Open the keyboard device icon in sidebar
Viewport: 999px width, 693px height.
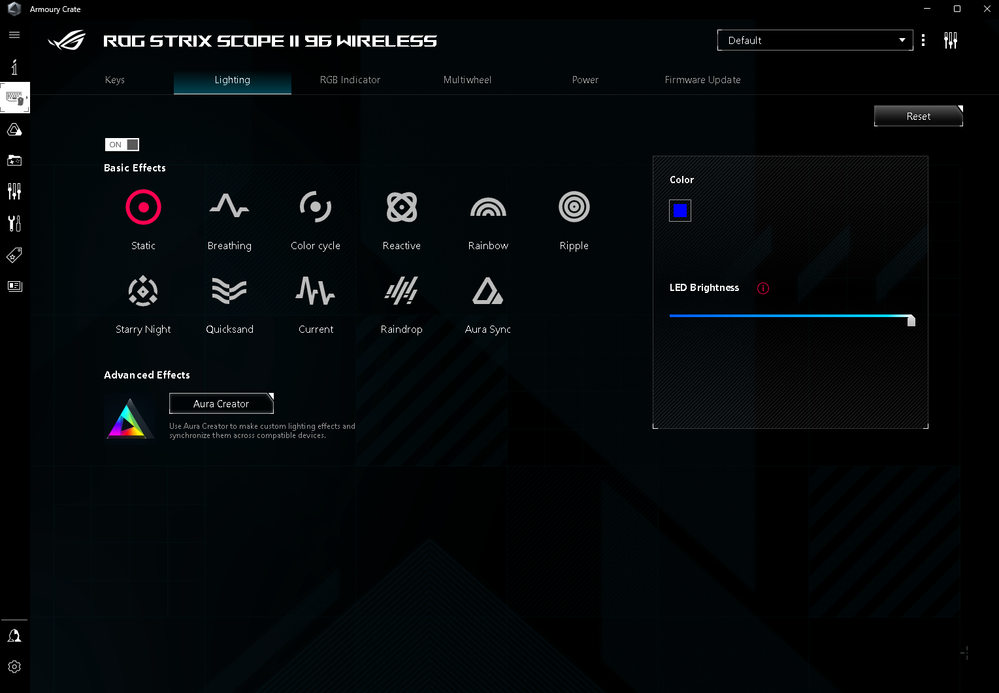(x=15, y=98)
